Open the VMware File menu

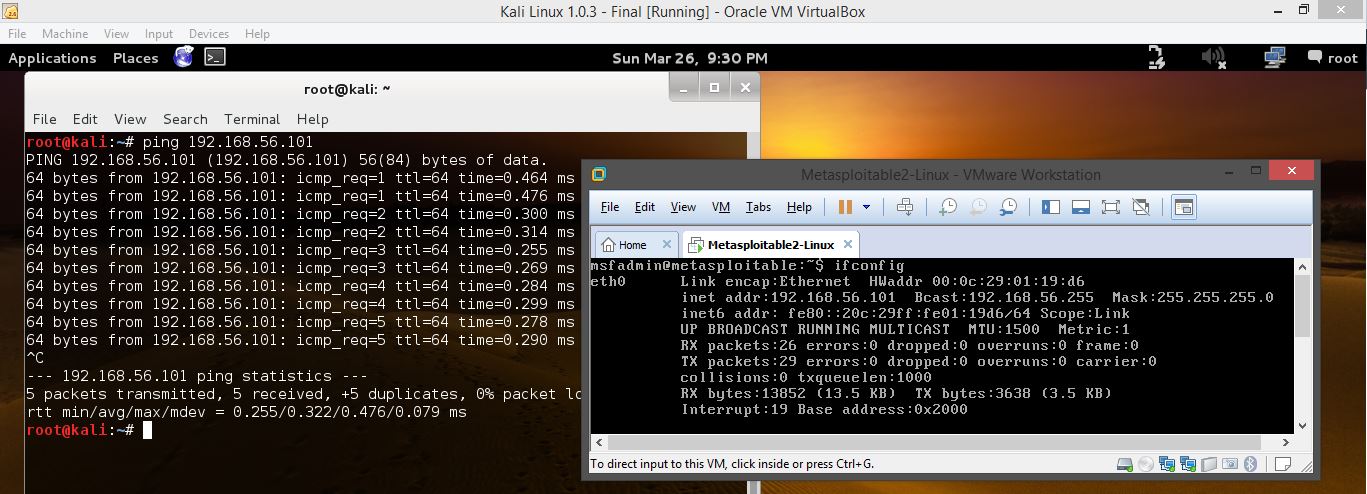click(610, 207)
